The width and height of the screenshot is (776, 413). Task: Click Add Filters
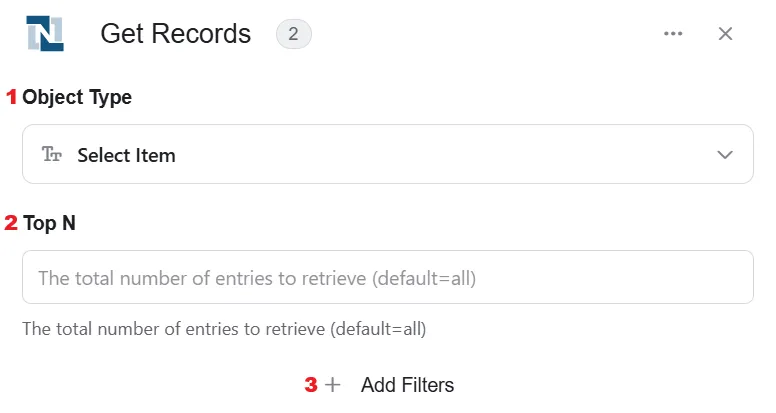407,385
